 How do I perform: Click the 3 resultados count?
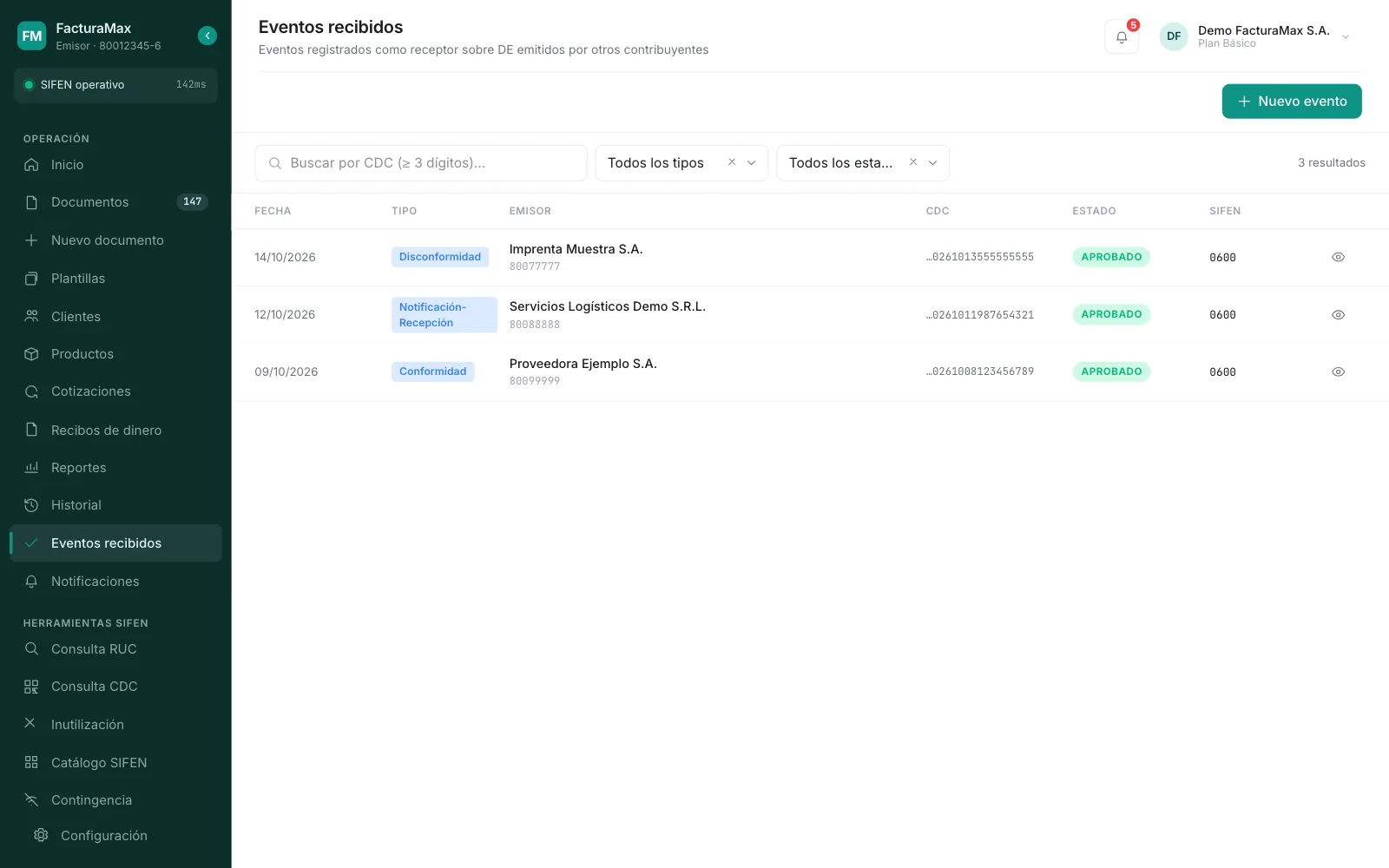[x=1332, y=163]
